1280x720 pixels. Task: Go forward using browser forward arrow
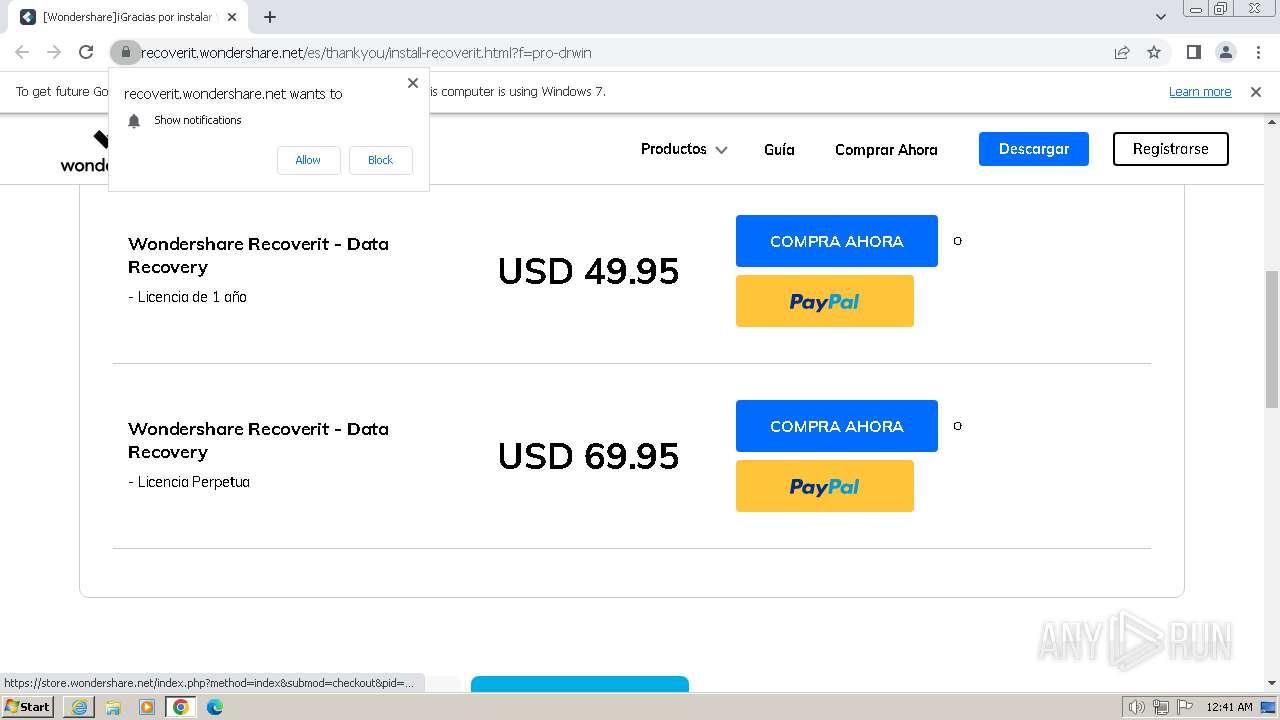click(x=54, y=52)
